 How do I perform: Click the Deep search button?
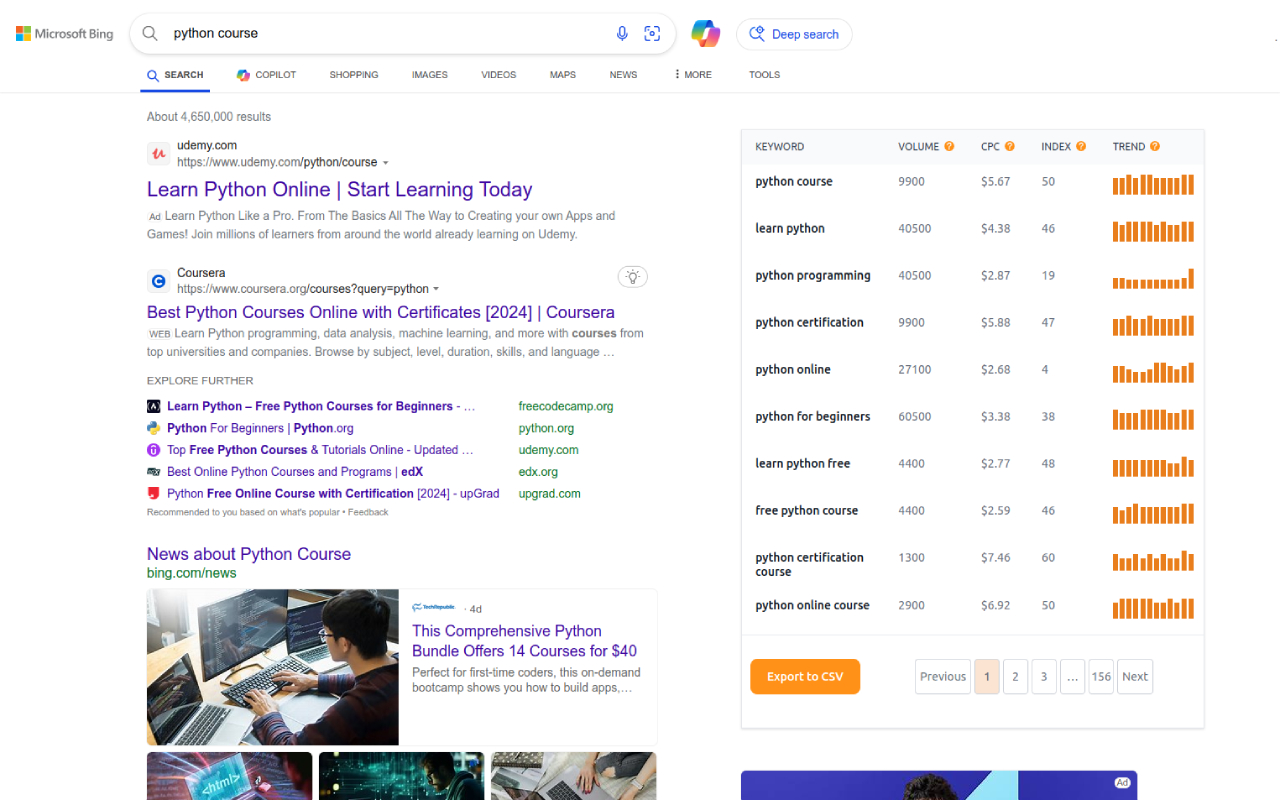pos(794,34)
